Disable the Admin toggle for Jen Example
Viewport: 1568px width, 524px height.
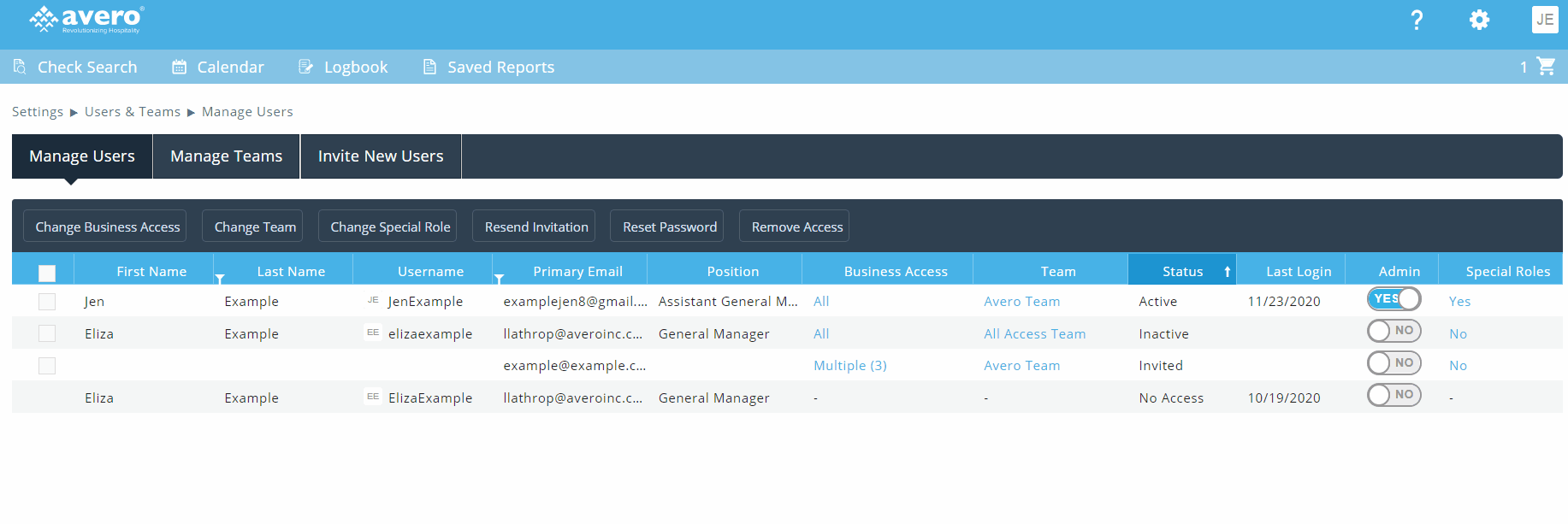[1393, 298]
